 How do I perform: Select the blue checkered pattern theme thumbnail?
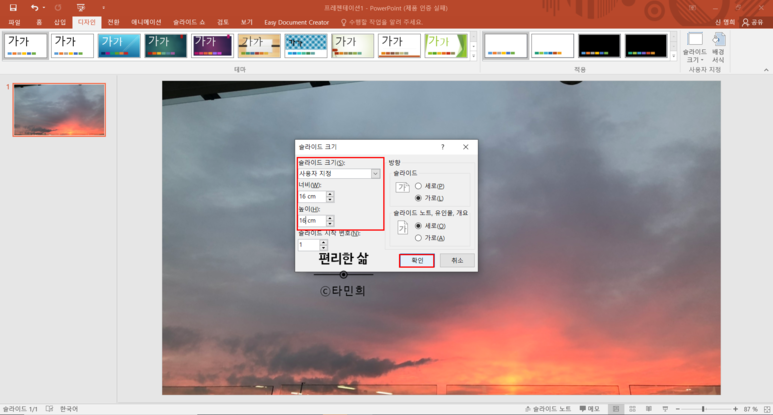pos(306,46)
